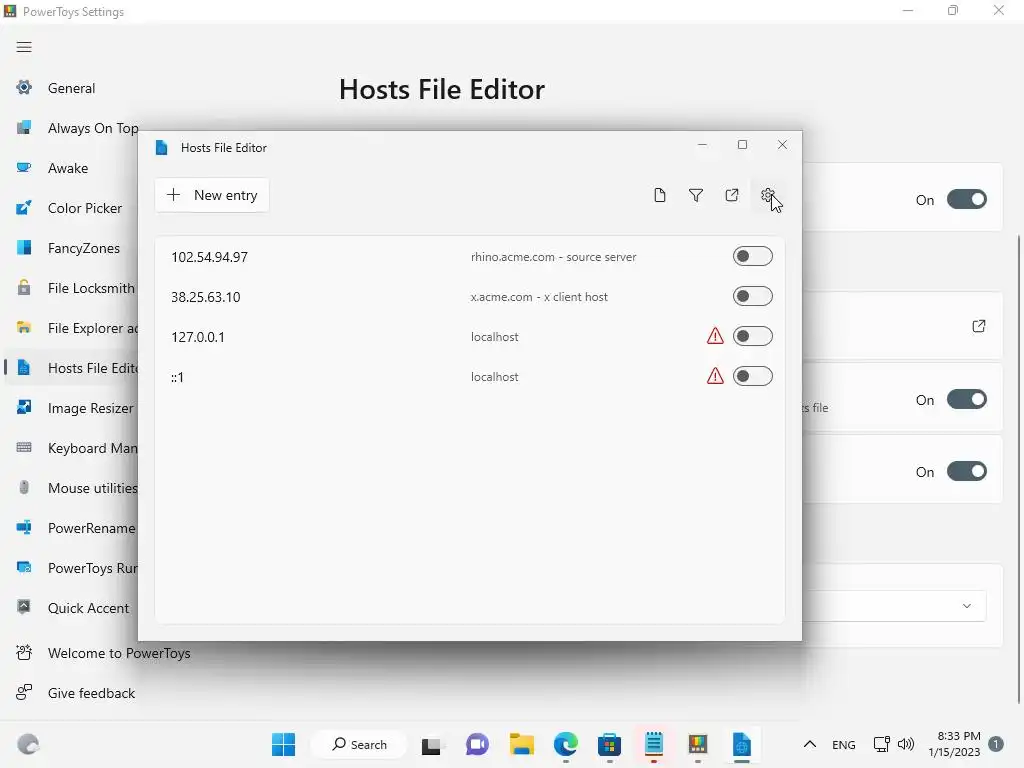Click launch external icon in PowerToys Settings
The height and width of the screenshot is (768, 1024).
[978, 326]
